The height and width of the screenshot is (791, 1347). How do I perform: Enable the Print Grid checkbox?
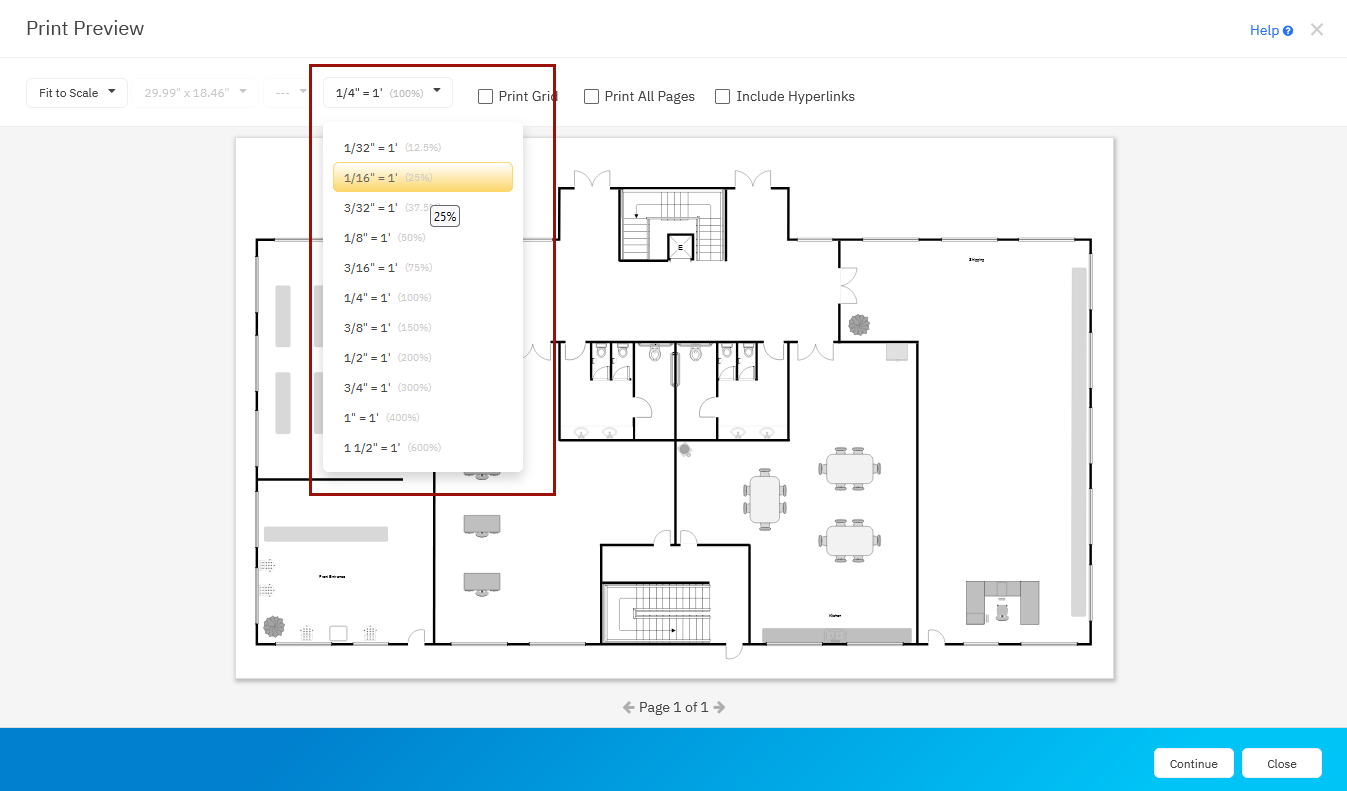tap(486, 97)
